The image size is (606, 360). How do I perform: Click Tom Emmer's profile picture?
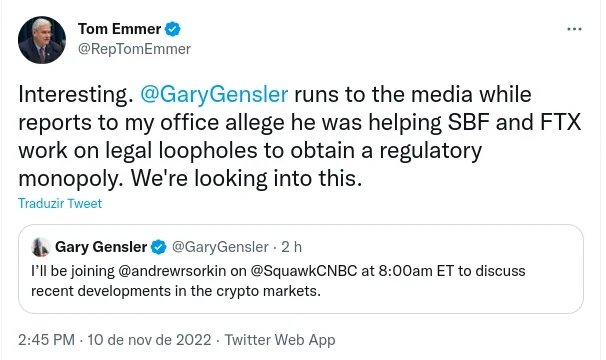[42, 40]
